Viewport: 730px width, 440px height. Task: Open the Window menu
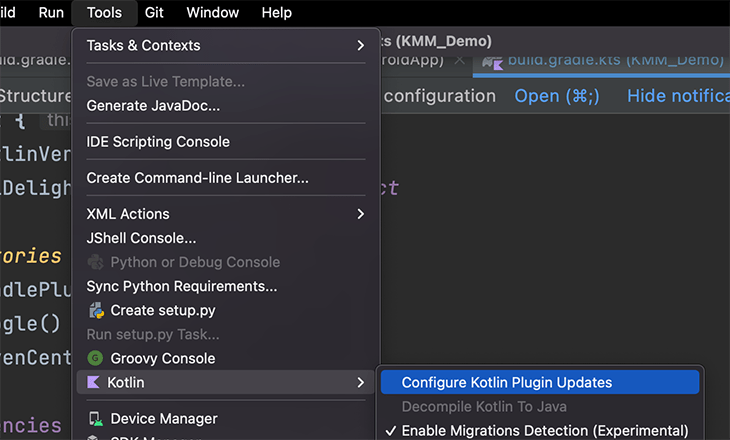click(213, 13)
